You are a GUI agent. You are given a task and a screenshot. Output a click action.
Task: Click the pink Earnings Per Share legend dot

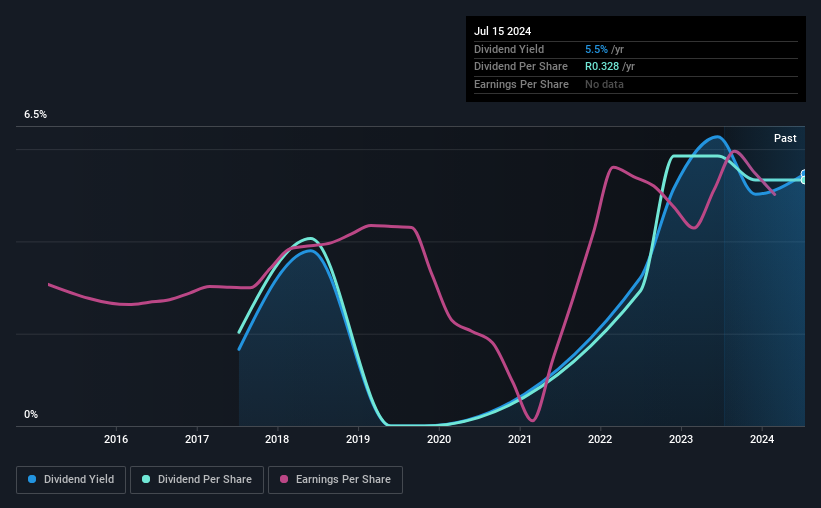[x=284, y=479]
